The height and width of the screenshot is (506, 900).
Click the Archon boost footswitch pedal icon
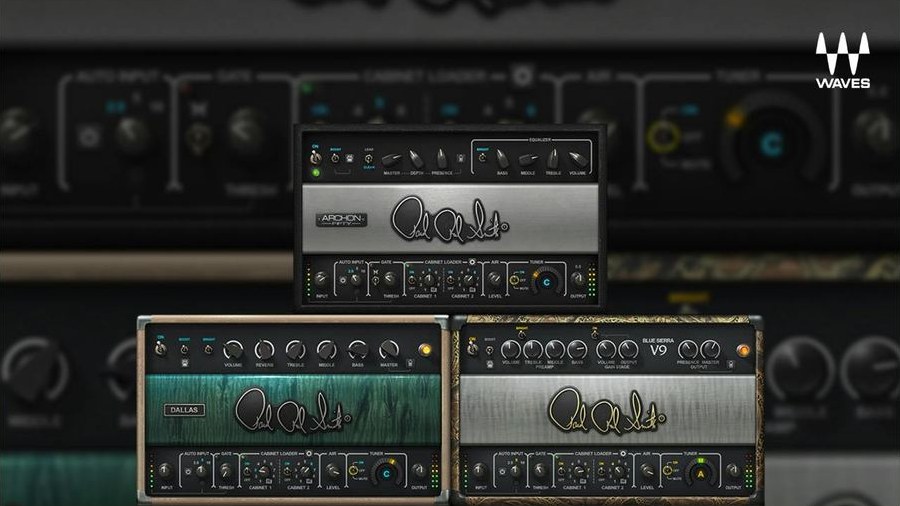350,158
